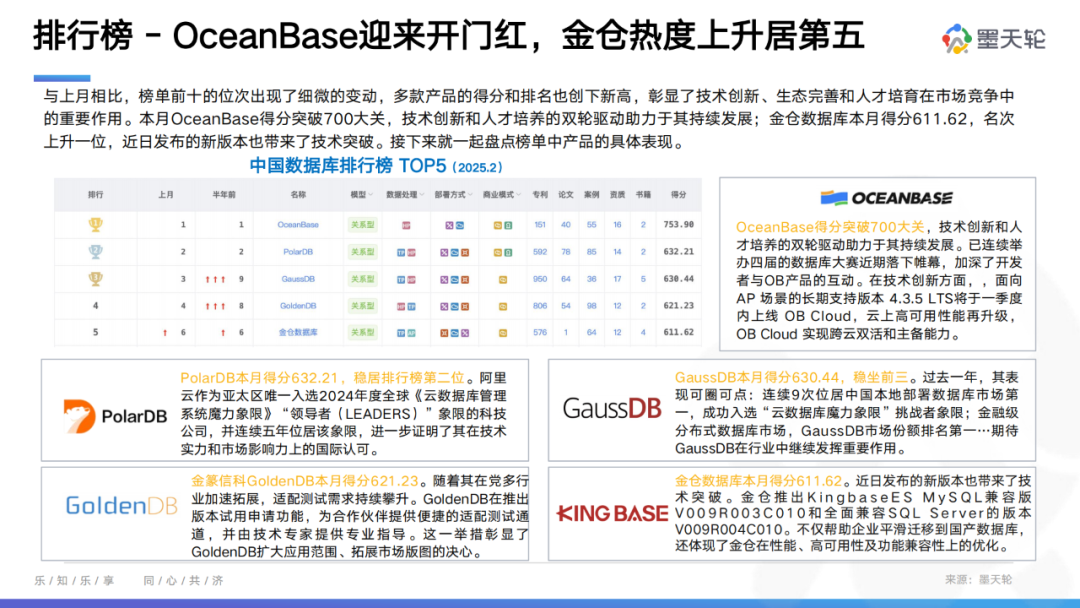
Task: Click the bronze third-place trophy icon
Action: (96, 278)
